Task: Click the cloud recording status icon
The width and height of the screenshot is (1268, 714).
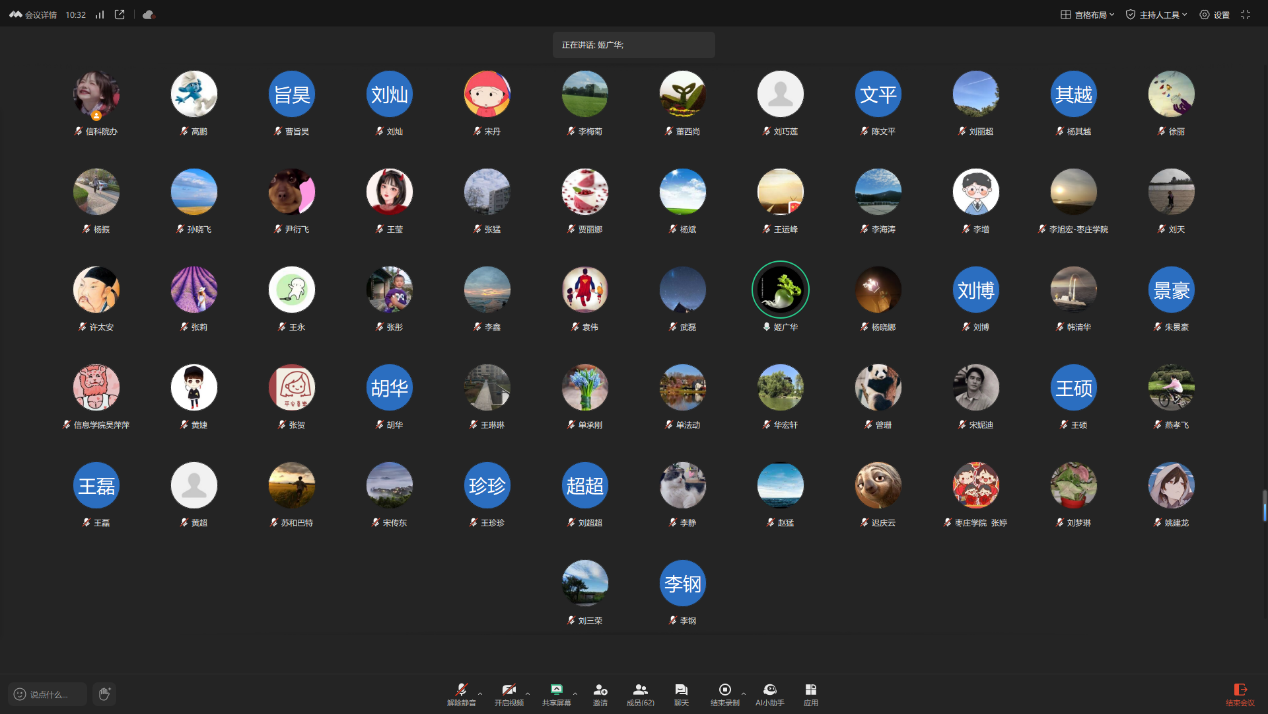Action: (148, 15)
